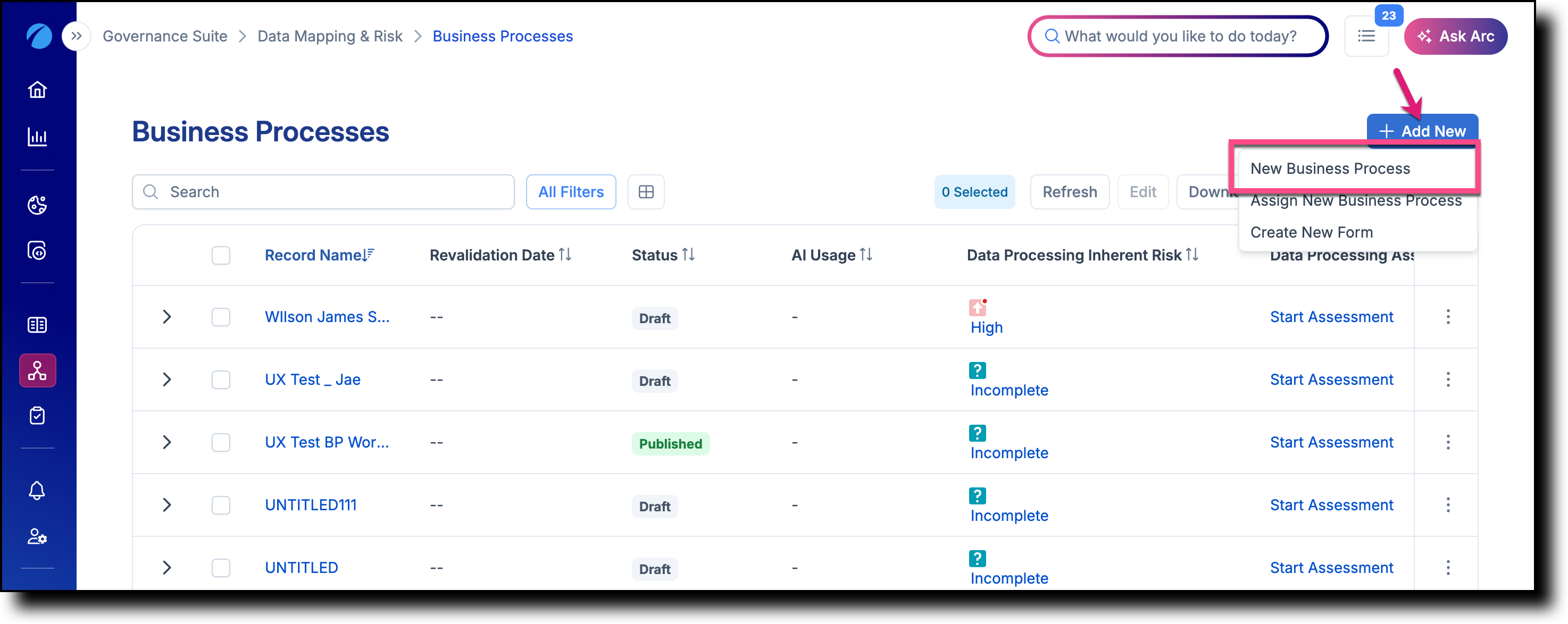Screen dimensions: 1568x624
Task: Open the UX Test _ Jae record
Action: tap(312, 380)
